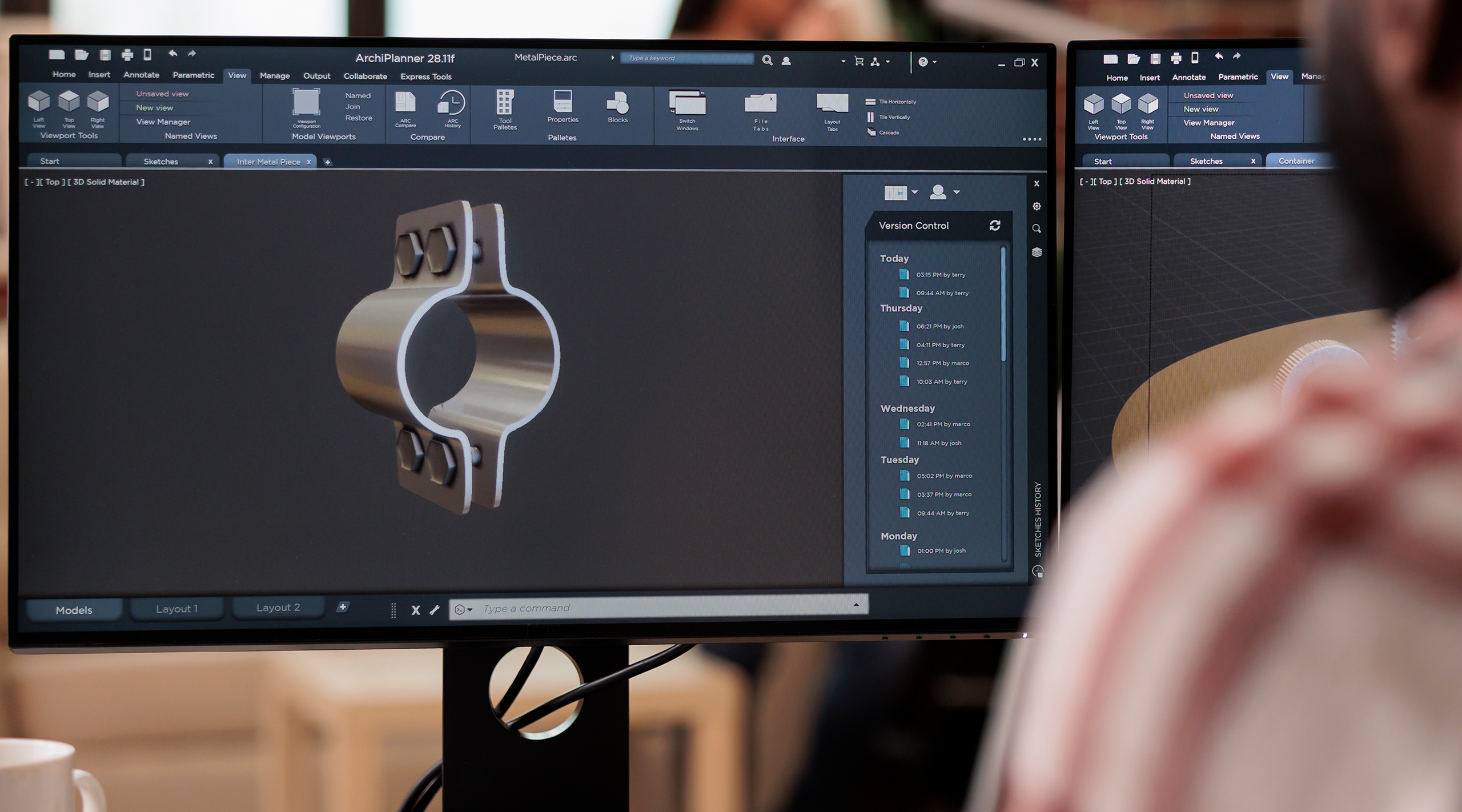Image resolution: width=1462 pixels, height=812 pixels.
Task: Redo the action in main window
Action: pos(192,53)
